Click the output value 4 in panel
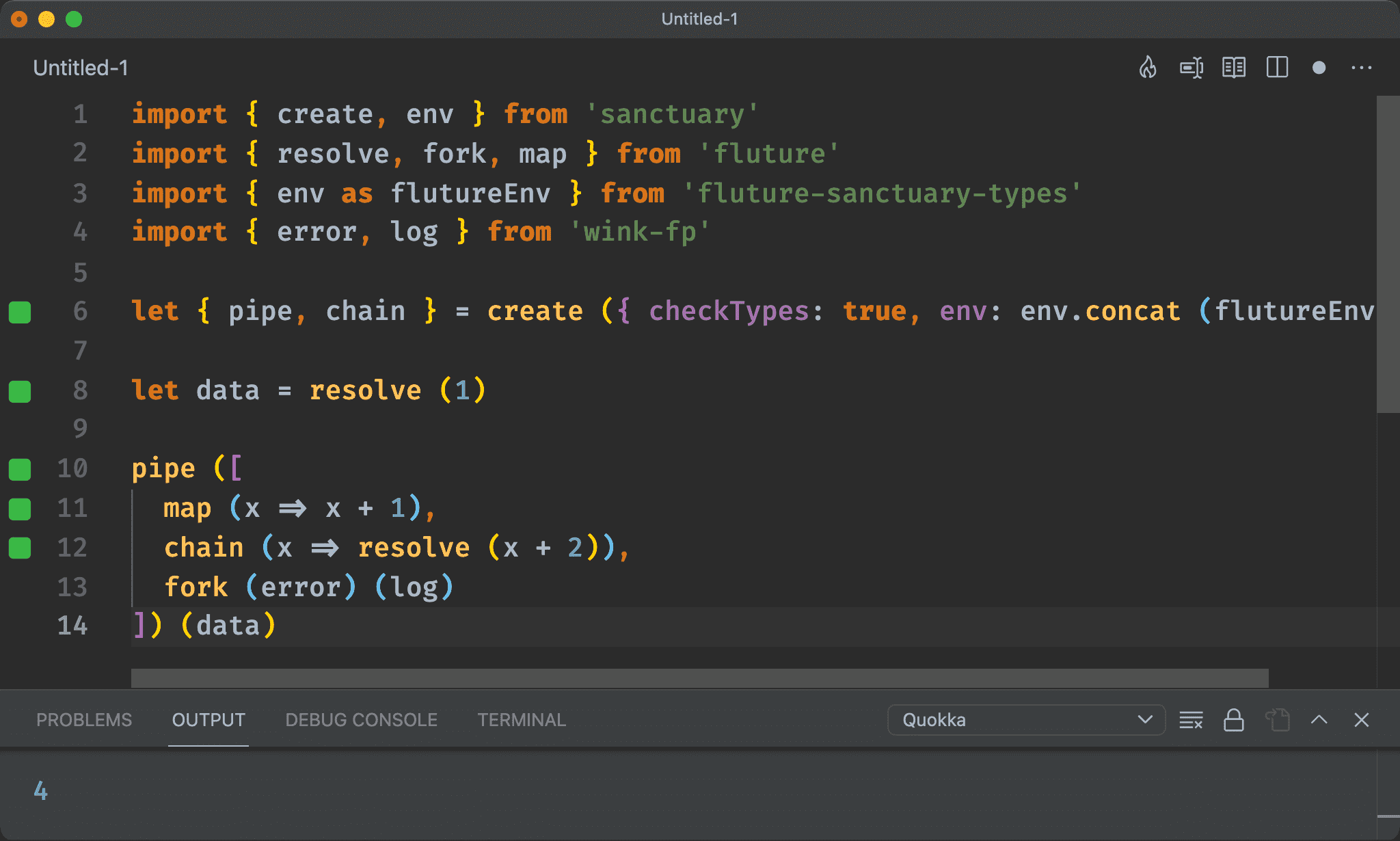Screen dimensions: 1400x841 tap(40, 789)
